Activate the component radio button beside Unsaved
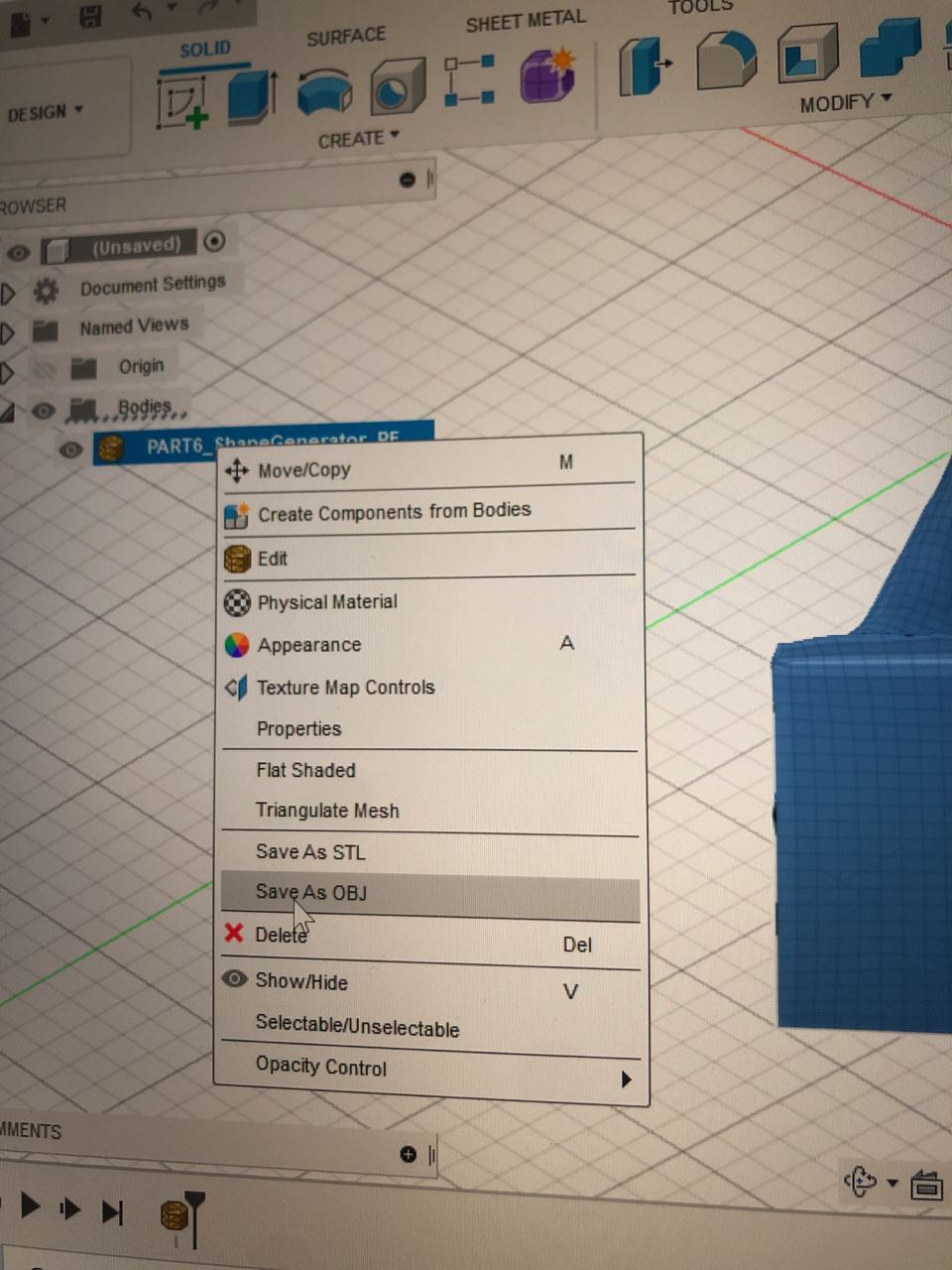 tap(214, 241)
